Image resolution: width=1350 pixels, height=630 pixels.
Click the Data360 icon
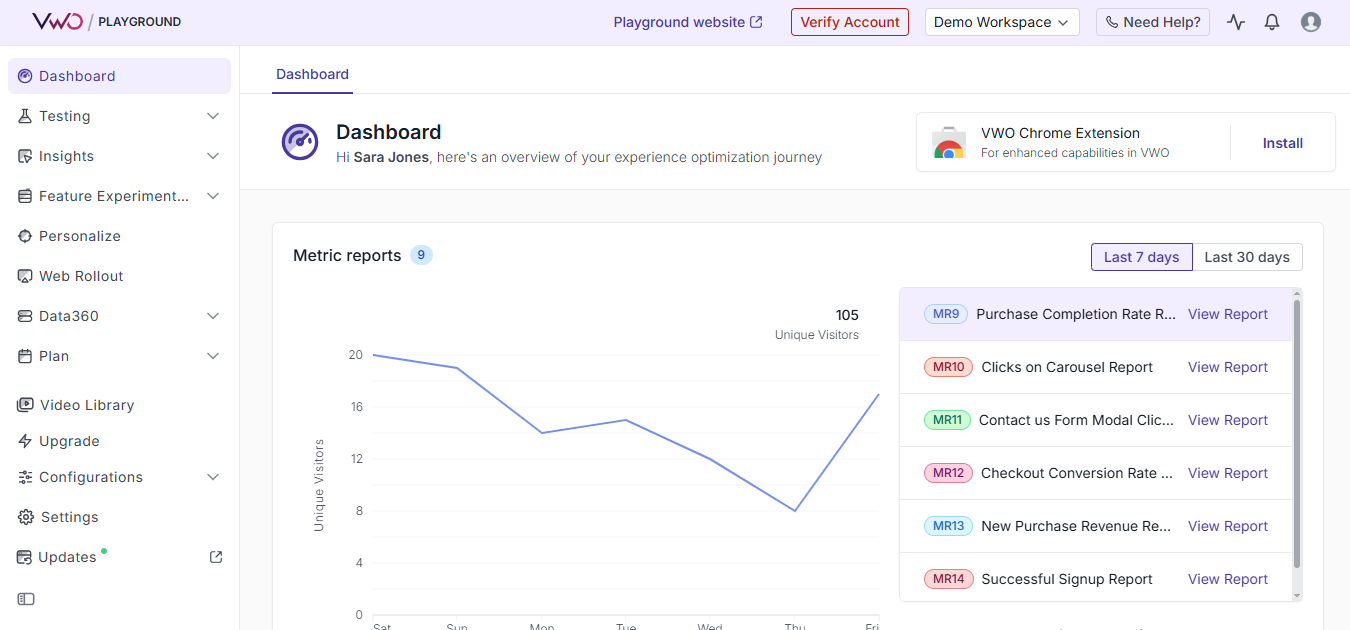pos(25,316)
